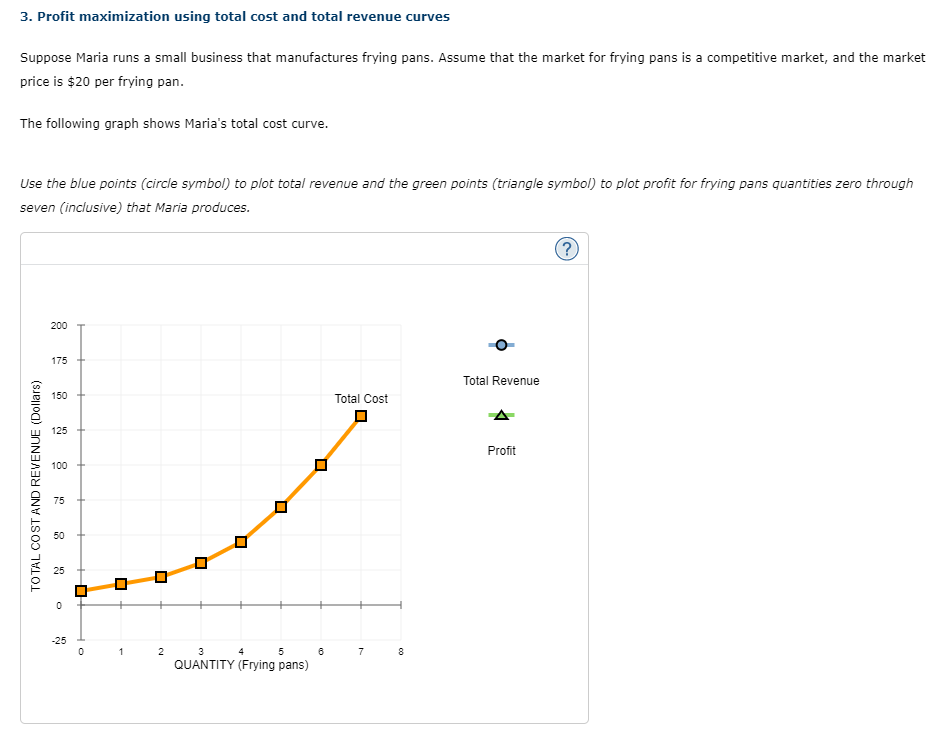
Task: Click the Total Cost curve label on graph
Action: coord(360,398)
